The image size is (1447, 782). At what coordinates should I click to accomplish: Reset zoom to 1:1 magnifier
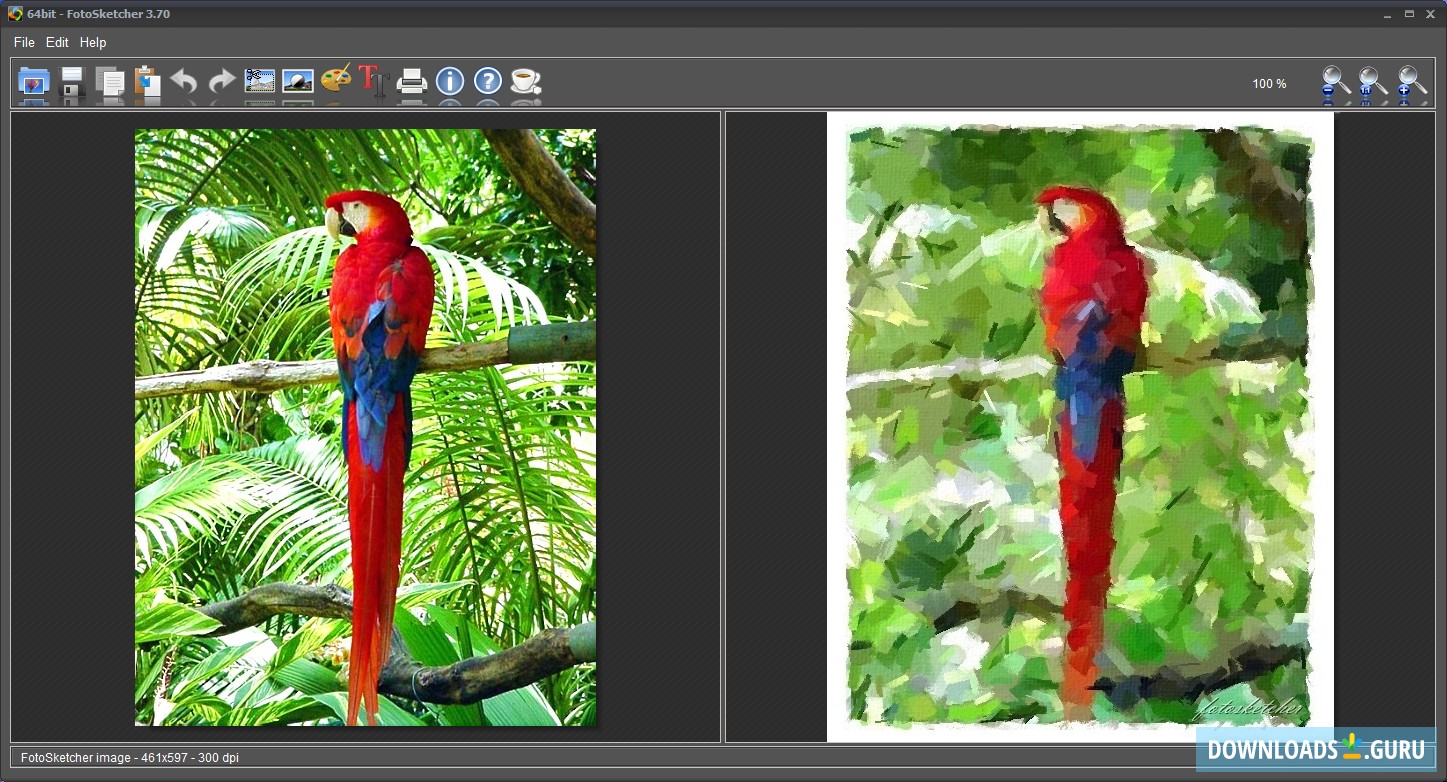(x=1372, y=82)
